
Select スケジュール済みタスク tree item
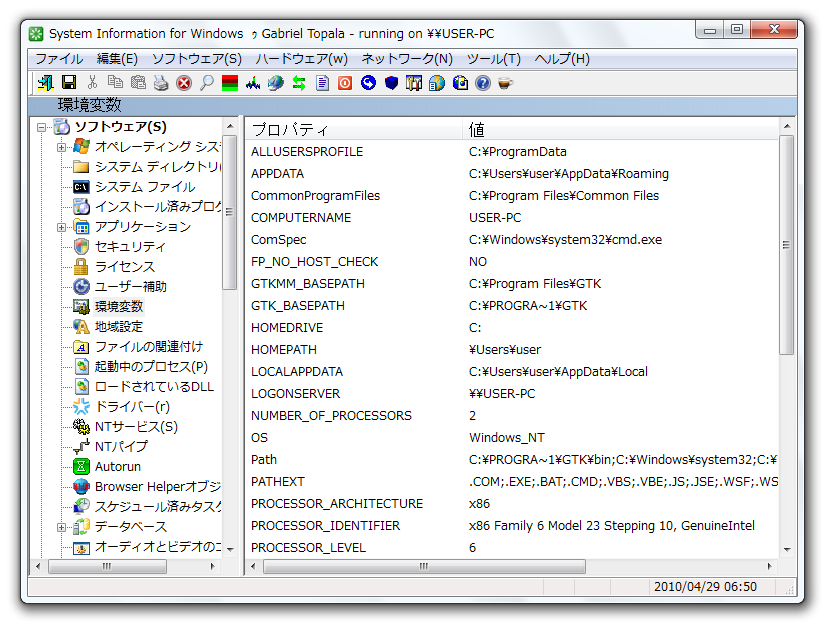(158, 507)
